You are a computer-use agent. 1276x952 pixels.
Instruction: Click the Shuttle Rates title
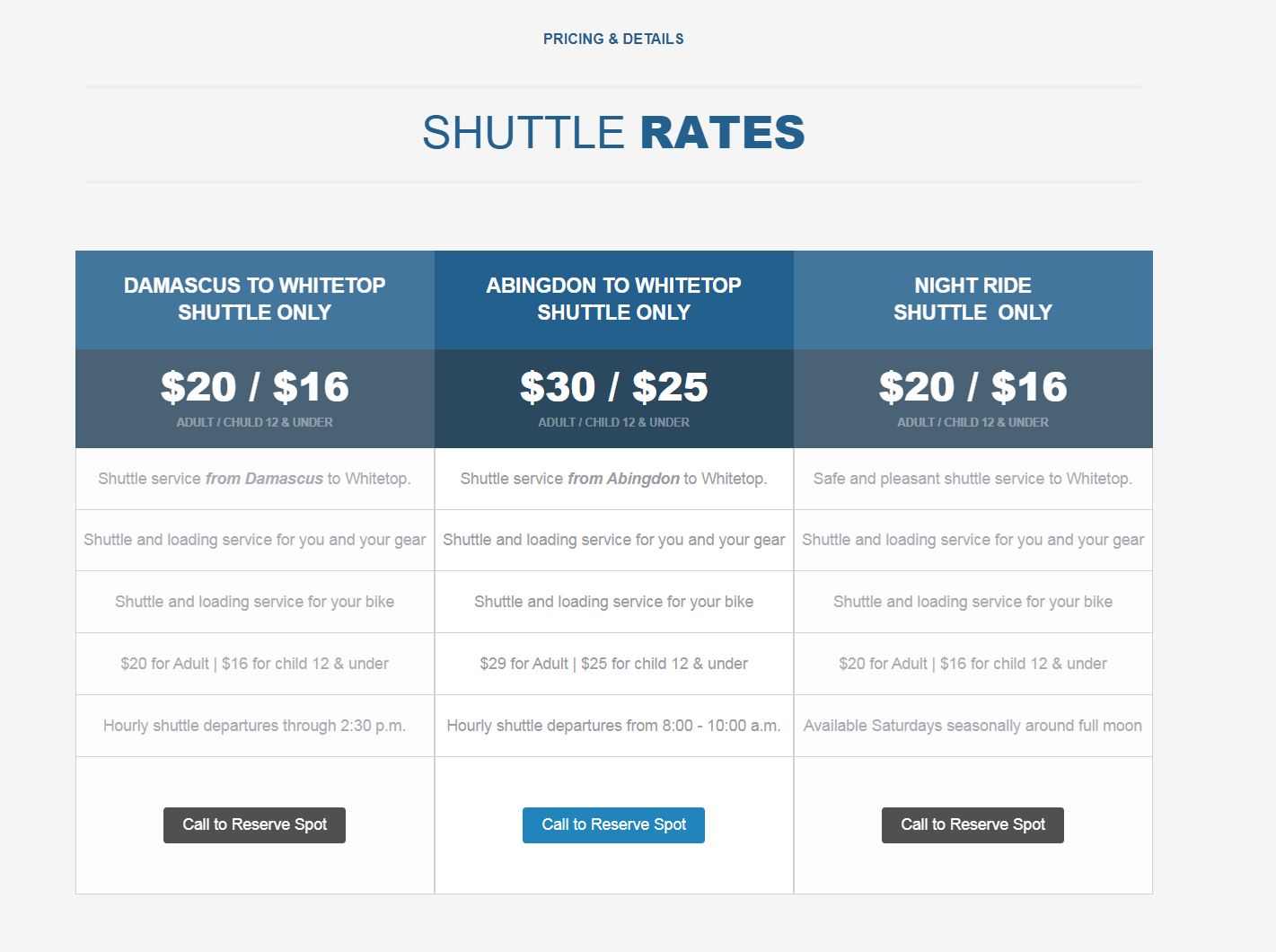tap(613, 133)
